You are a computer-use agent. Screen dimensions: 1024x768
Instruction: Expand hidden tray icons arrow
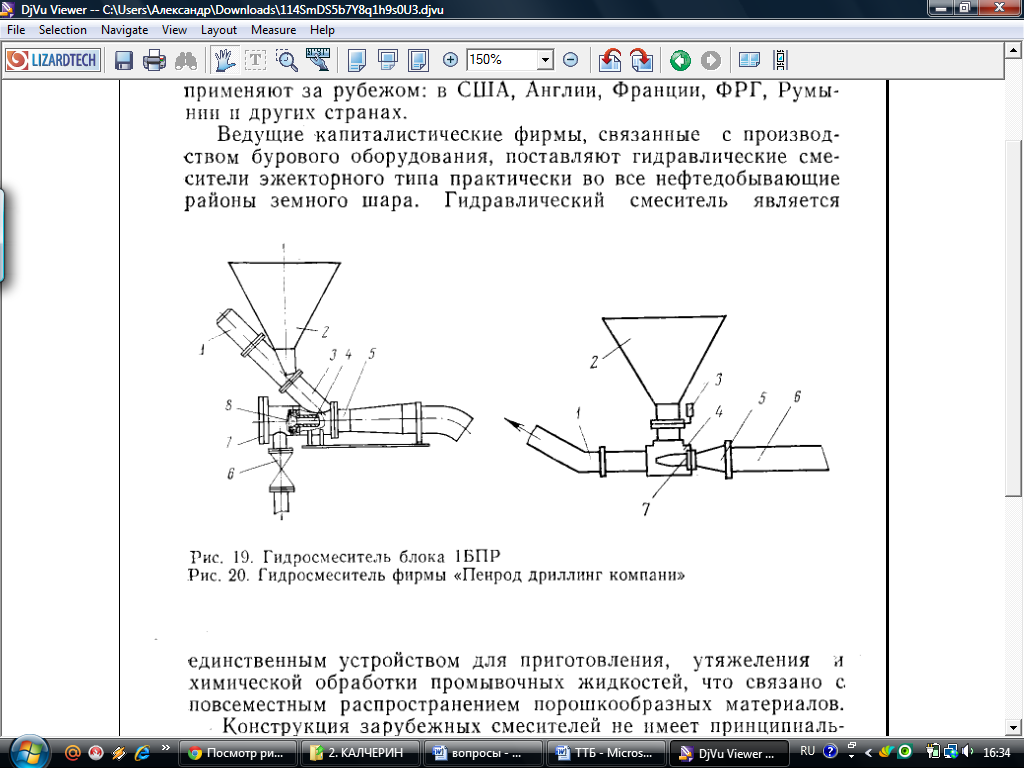pyautogui.click(x=868, y=753)
